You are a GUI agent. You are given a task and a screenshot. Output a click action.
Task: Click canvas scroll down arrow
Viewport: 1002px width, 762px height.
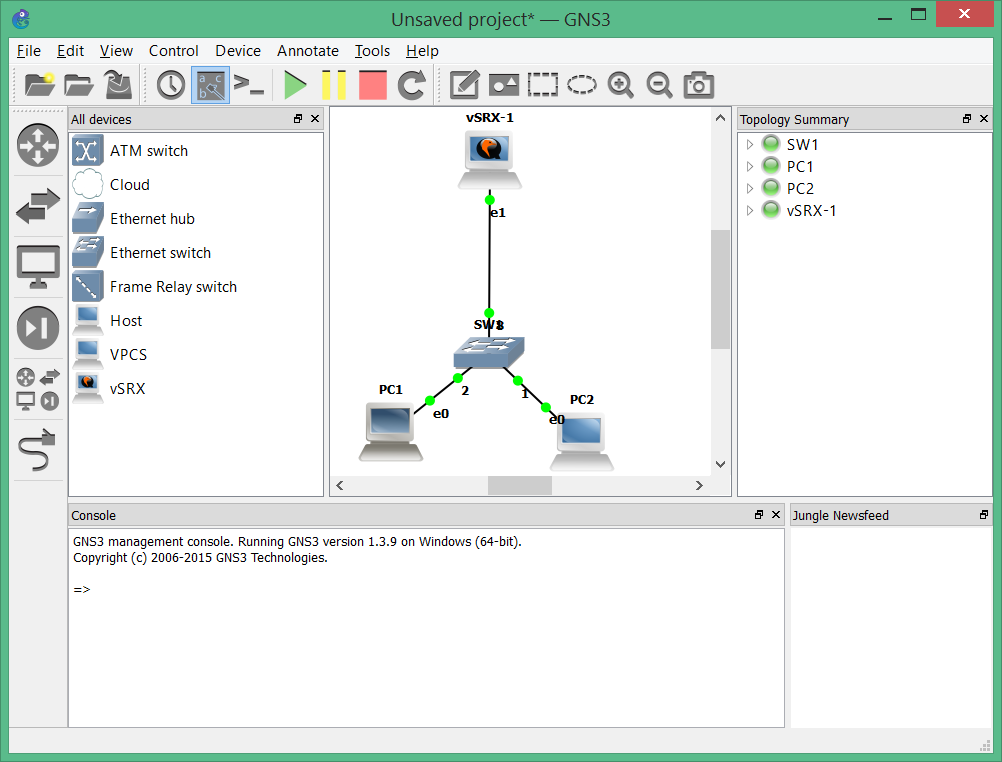(x=720, y=465)
